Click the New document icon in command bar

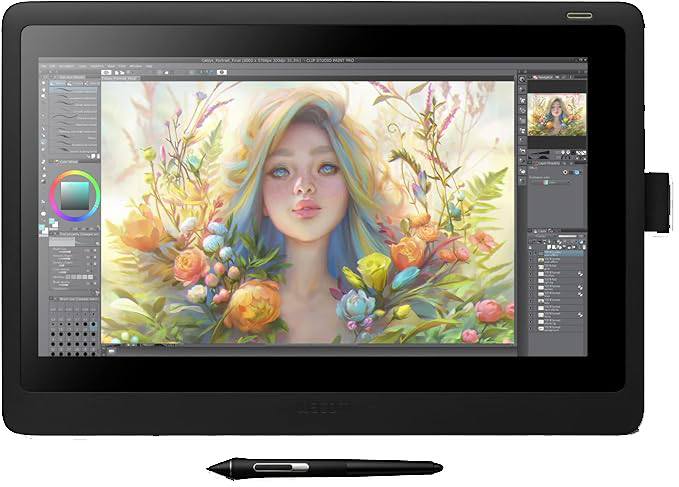(116, 72)
